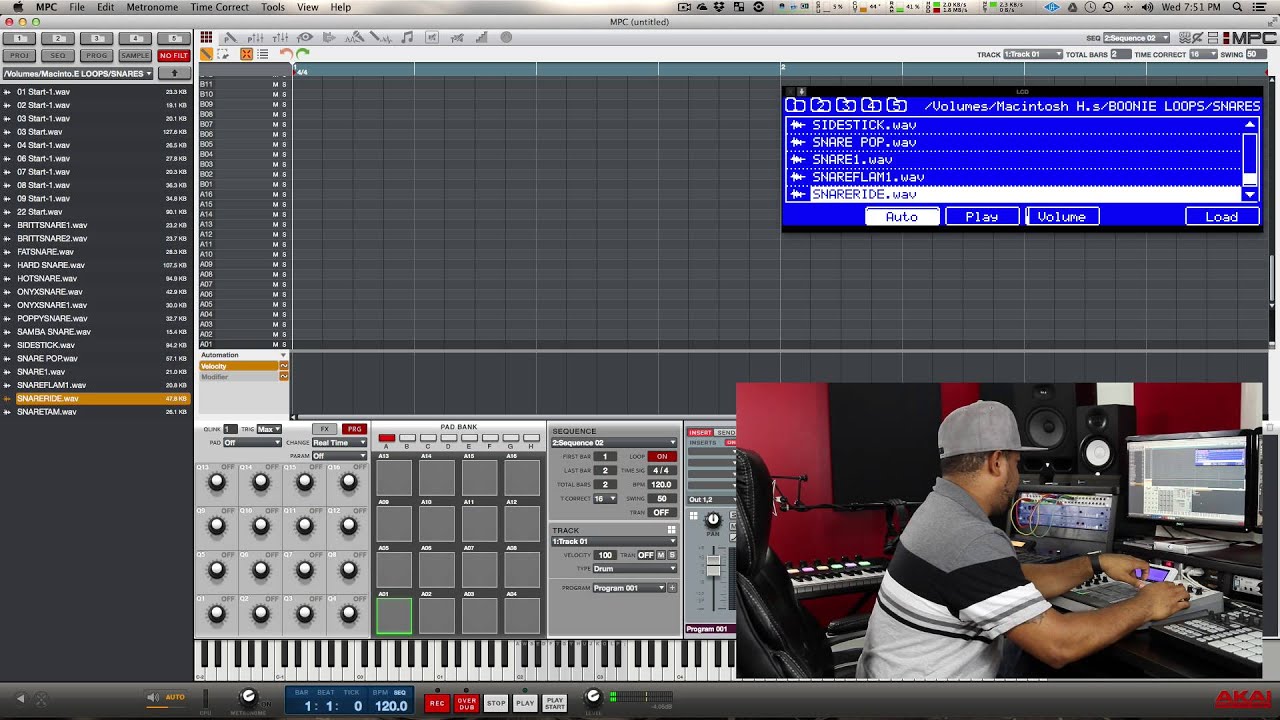Adjust the Program 001 channel fader
Image resolution: width=1280 pixels, height=720 pixels.
[713, 567]
